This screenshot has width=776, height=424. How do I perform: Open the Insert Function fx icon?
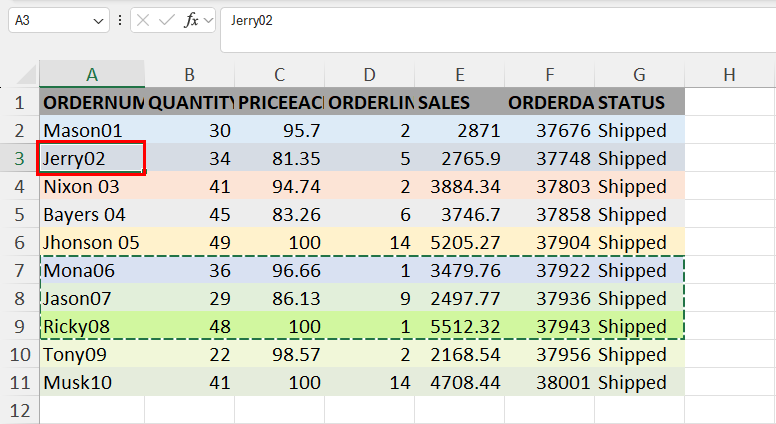coord(191,20)
